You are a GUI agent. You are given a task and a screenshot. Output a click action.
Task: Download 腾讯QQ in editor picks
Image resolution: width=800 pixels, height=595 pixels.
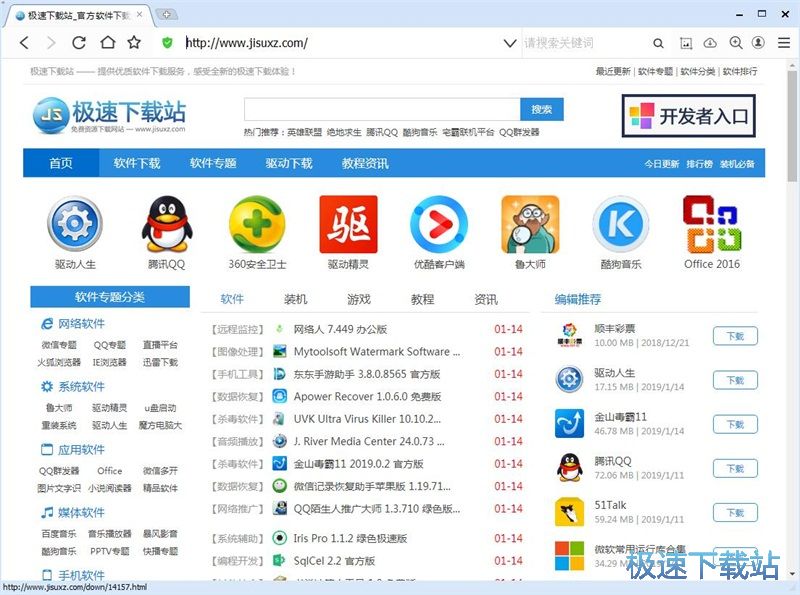coord(735,468)
